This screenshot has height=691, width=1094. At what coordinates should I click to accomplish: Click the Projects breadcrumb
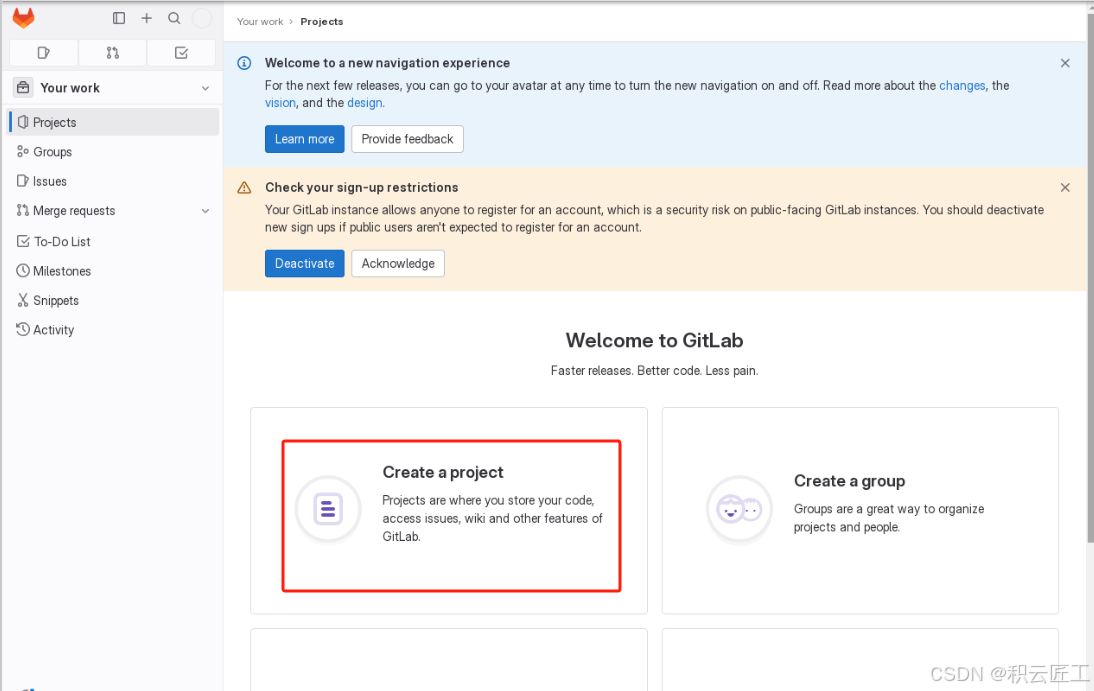pyautogui.click(x=322, y=22)
